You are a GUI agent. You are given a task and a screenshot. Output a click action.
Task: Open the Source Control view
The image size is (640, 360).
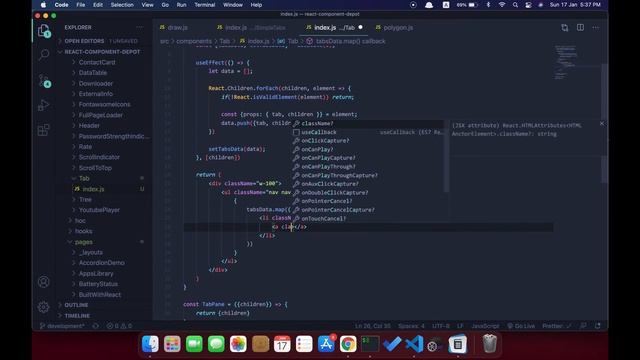pos(44,80)
